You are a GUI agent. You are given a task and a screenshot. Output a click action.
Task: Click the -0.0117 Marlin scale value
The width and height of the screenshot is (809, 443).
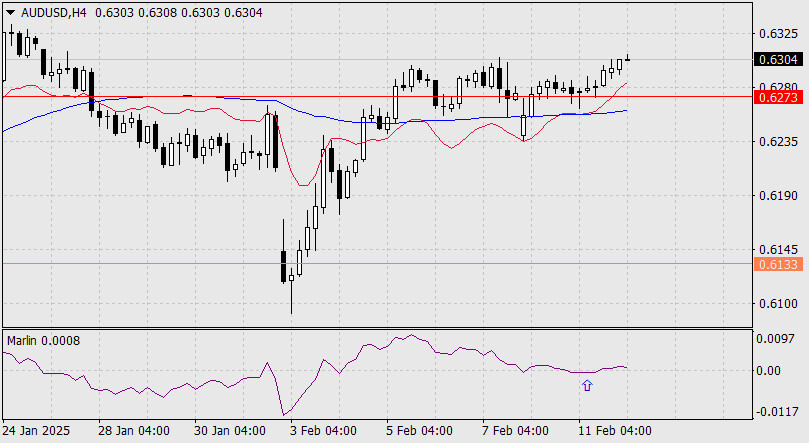click(775, 412)
